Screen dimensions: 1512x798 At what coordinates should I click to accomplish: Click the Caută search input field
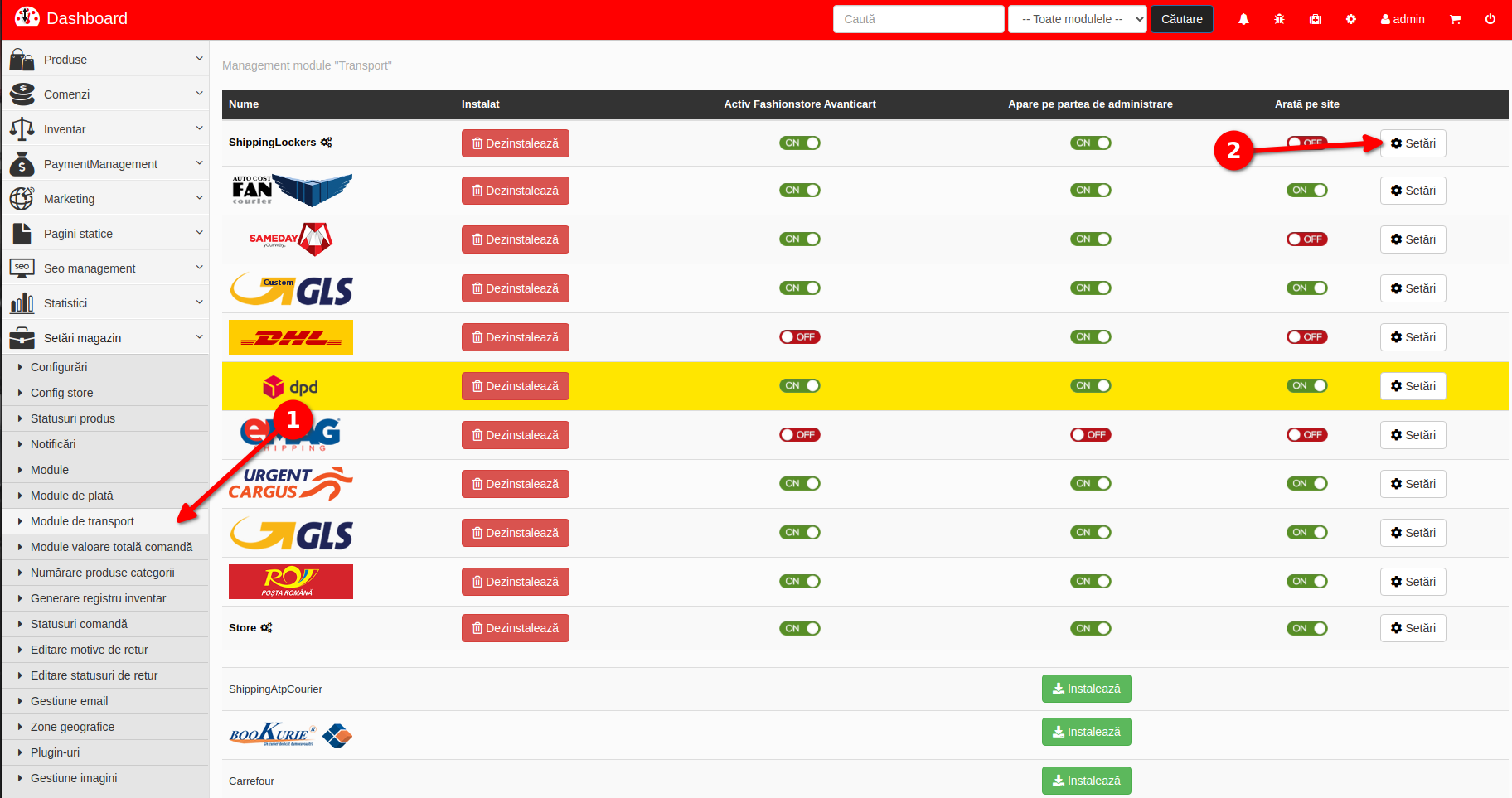(918, 19)
